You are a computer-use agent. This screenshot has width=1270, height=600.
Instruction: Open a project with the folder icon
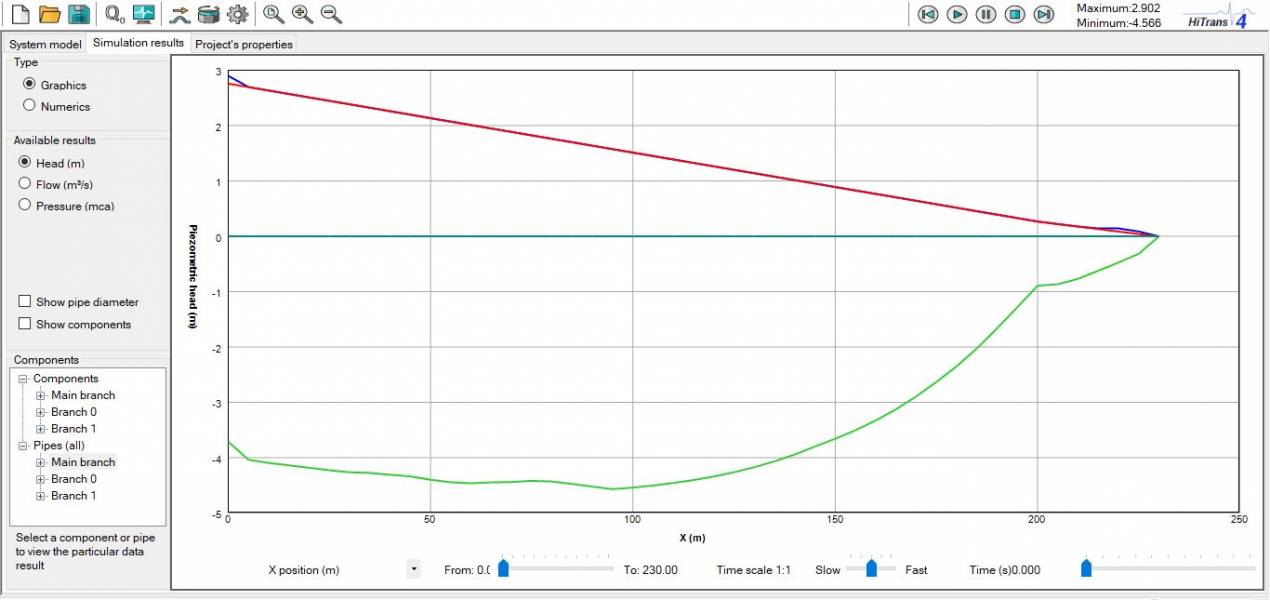point(50,14)
